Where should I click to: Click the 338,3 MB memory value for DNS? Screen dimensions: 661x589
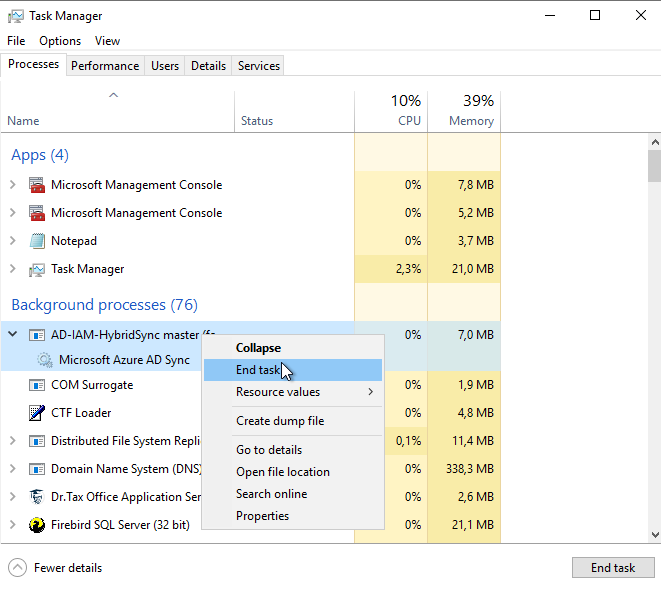470,469
